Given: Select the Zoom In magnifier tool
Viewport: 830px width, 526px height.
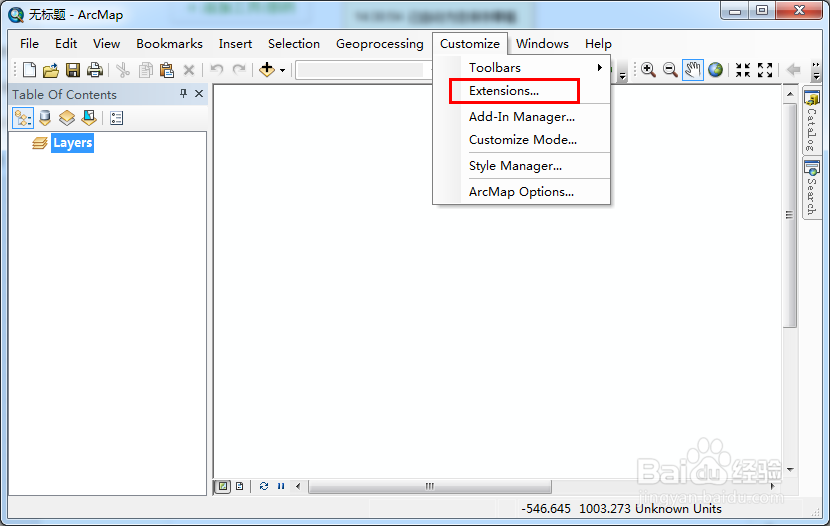Looking at the screenshot, I should [648, 70].
